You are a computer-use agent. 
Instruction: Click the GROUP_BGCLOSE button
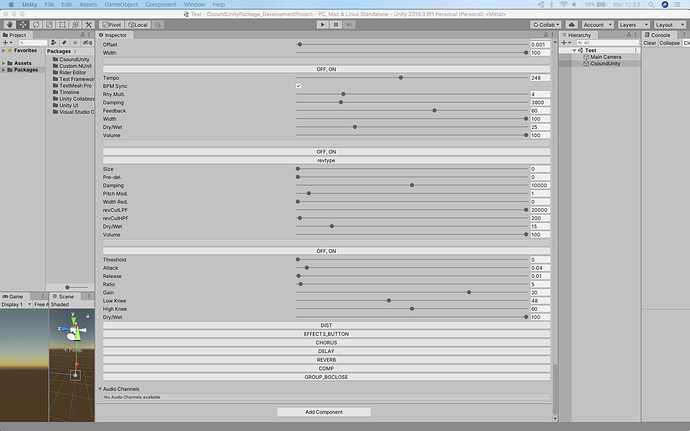[326, 377]
